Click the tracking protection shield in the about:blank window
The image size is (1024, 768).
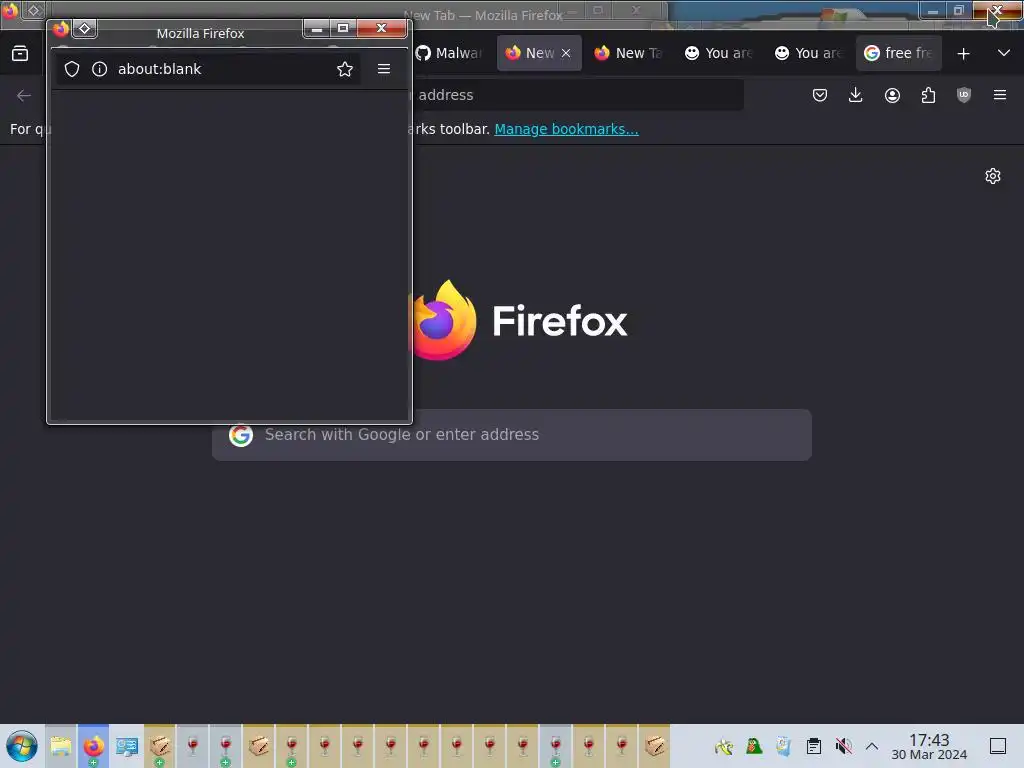tap(72, 69)
